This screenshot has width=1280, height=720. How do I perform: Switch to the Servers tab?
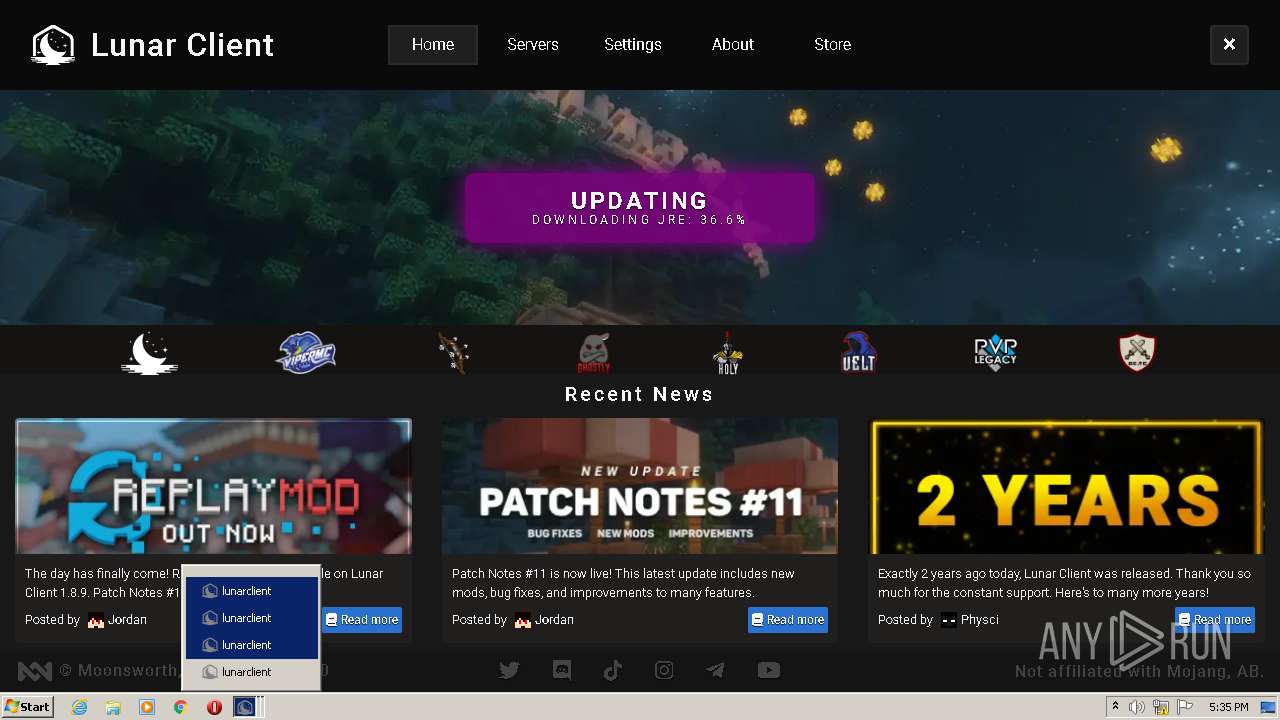533,45
